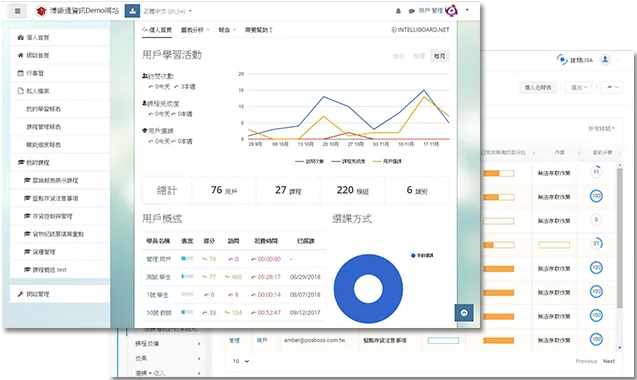
Task: Click the 220 modules total stat
Action: click(x=353, y=190)
